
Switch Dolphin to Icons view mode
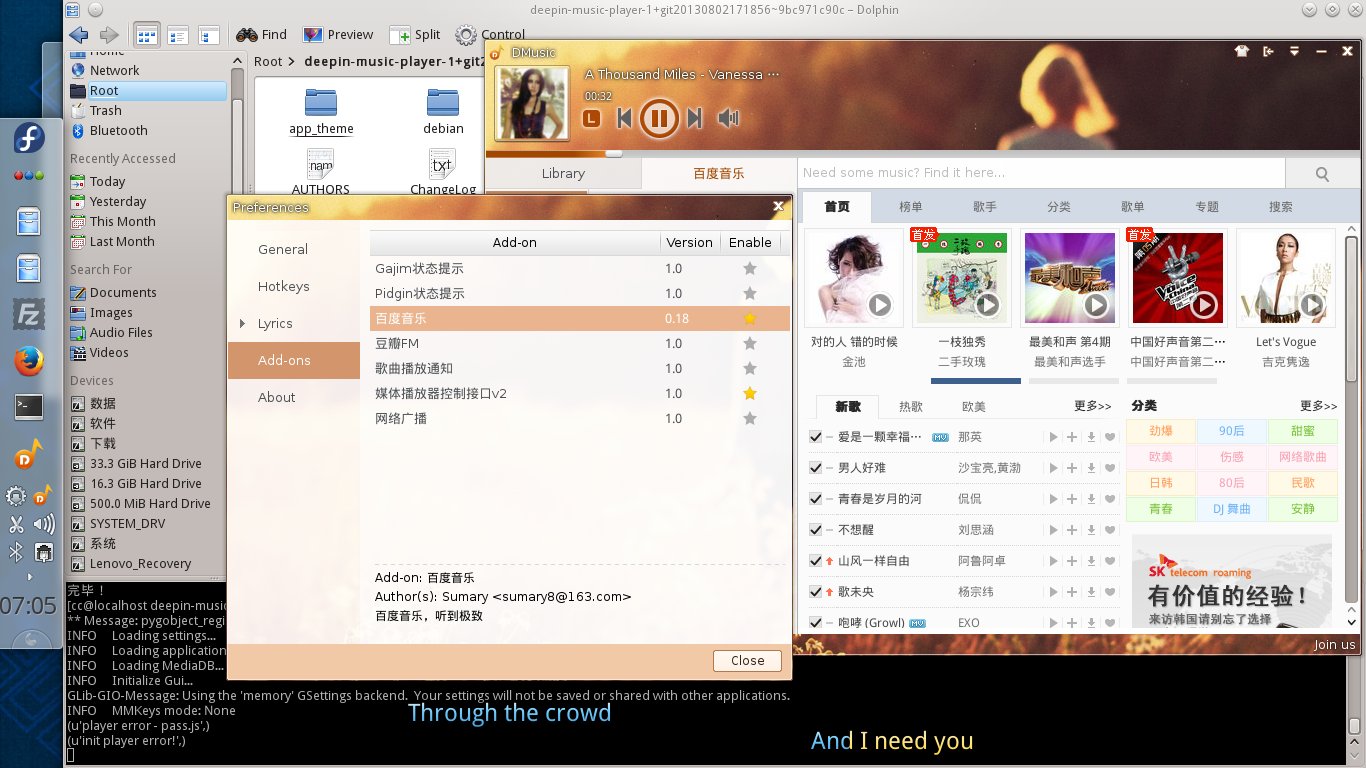click(x=147, y=35)
